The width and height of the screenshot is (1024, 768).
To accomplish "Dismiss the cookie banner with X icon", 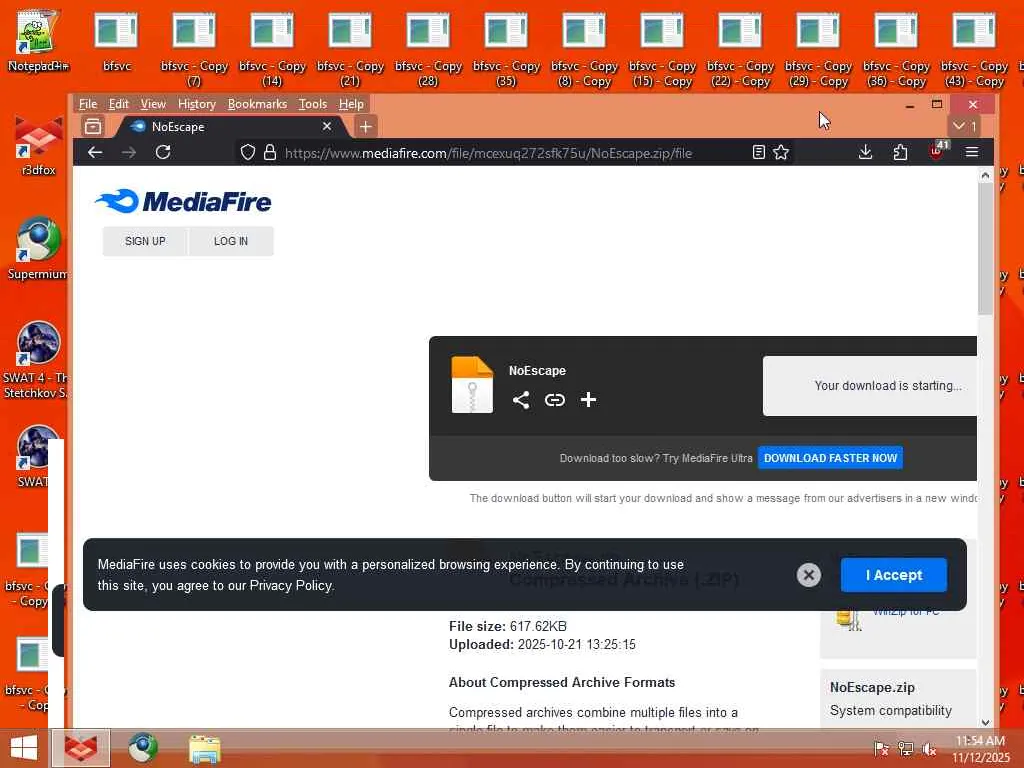I will pos(808,575).
